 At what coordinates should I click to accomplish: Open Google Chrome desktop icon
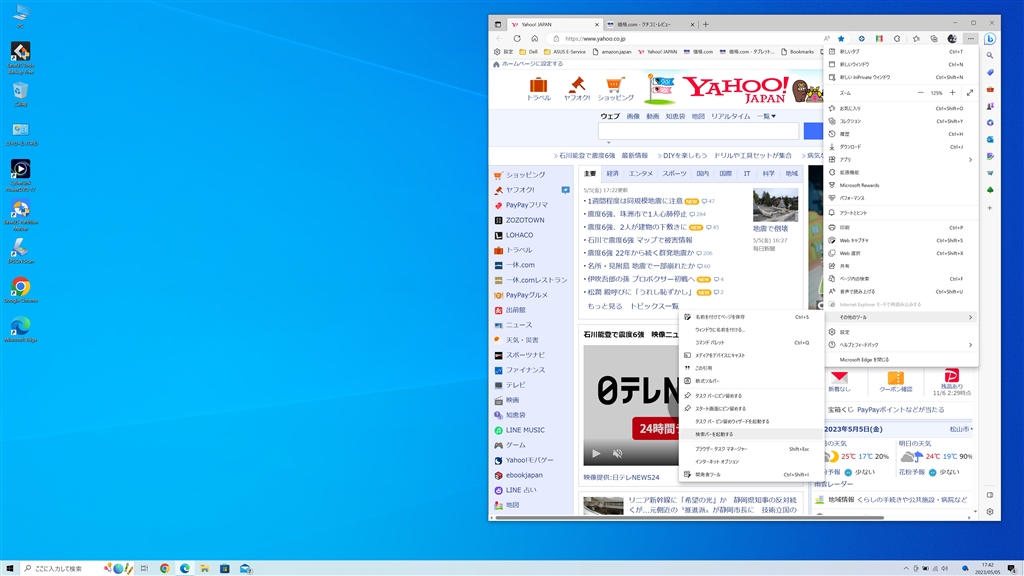(20, 290)
